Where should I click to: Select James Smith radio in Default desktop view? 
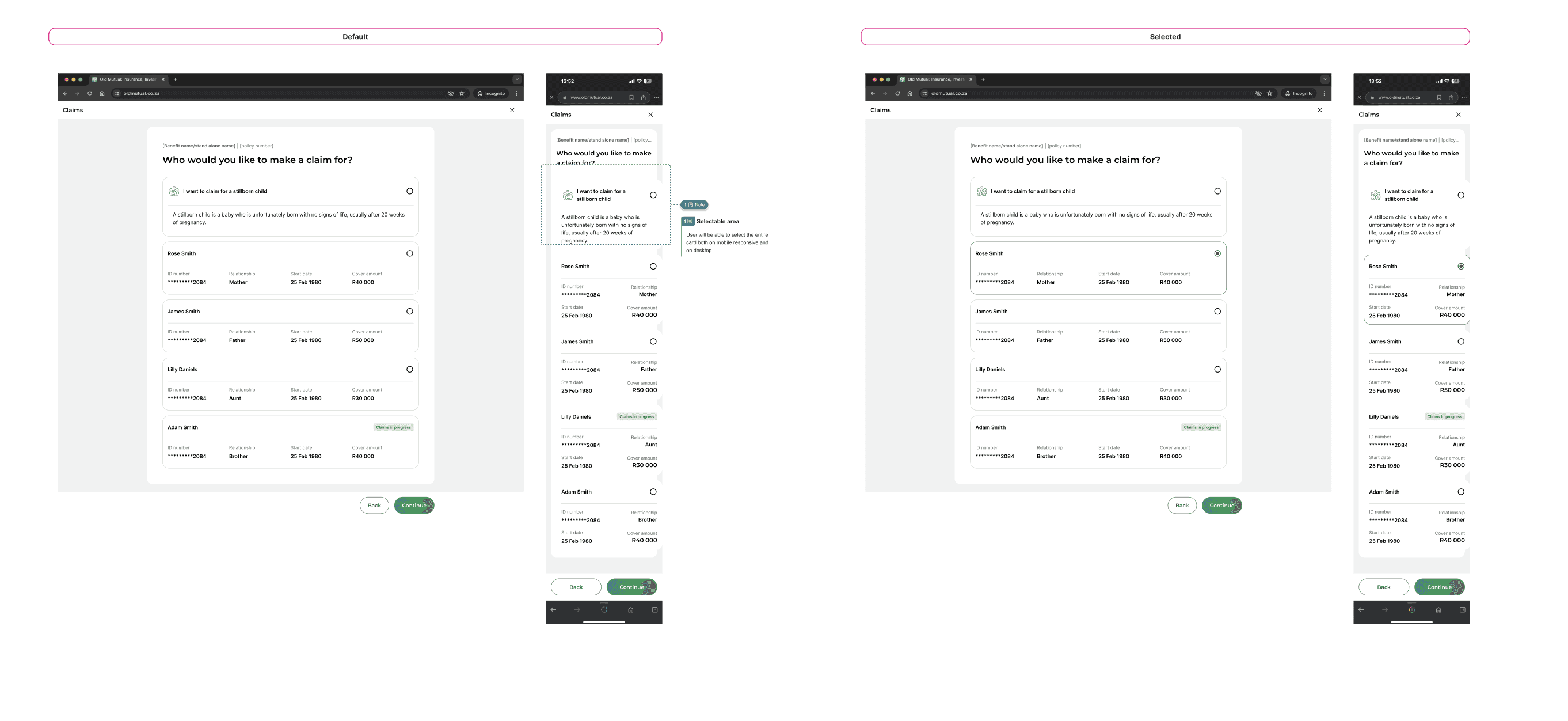410,311
